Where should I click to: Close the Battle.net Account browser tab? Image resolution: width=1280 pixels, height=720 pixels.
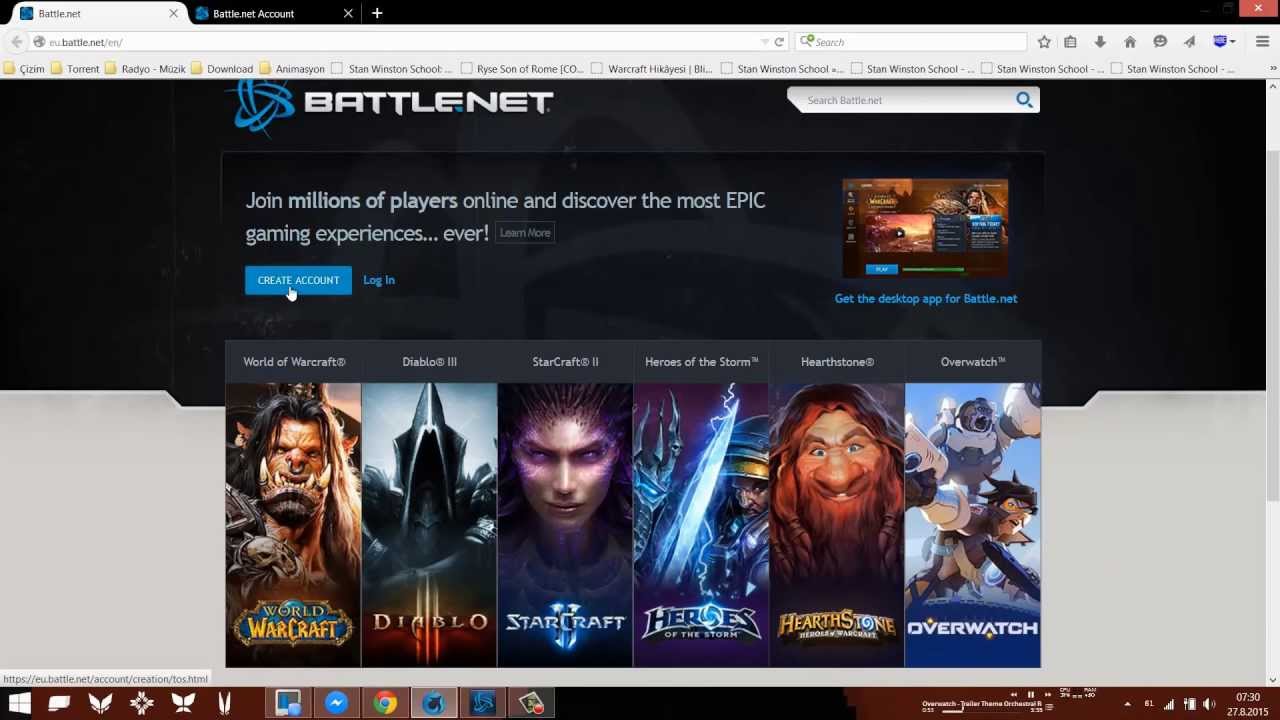click(349, 14)
